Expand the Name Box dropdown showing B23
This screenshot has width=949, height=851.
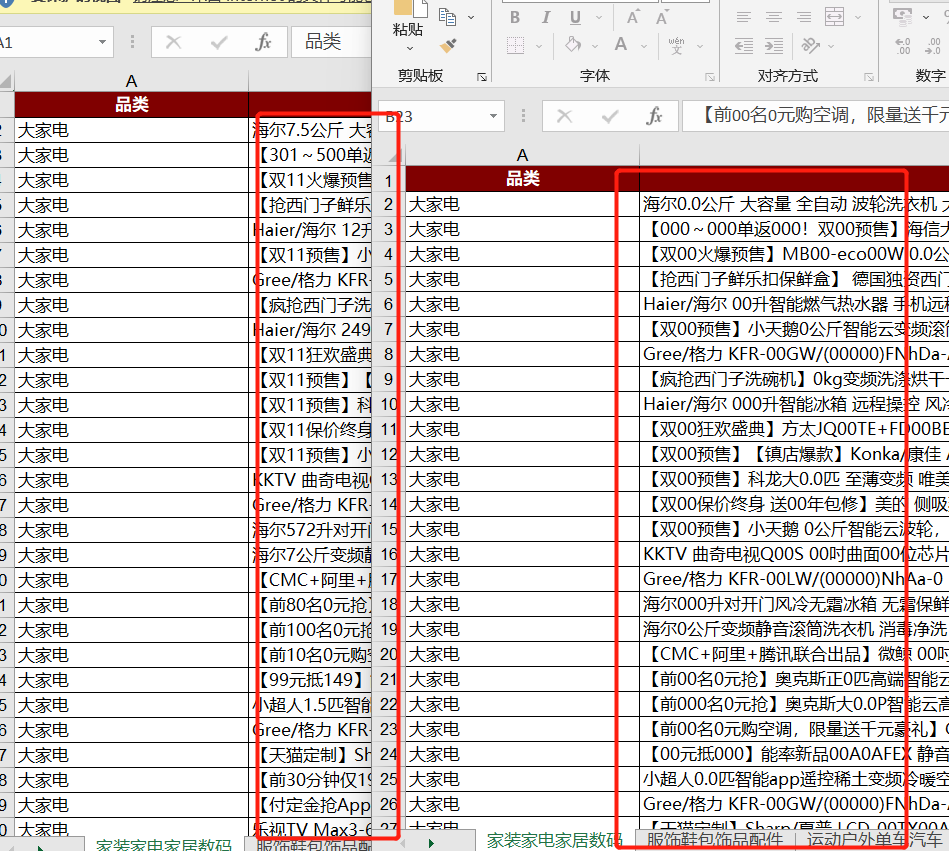point(494,116)
